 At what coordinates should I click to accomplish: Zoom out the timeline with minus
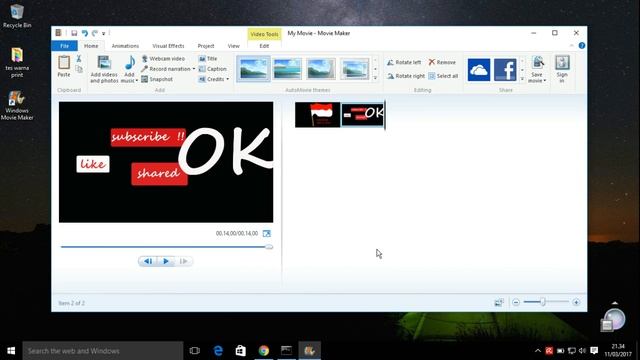[x=516, y=302]
